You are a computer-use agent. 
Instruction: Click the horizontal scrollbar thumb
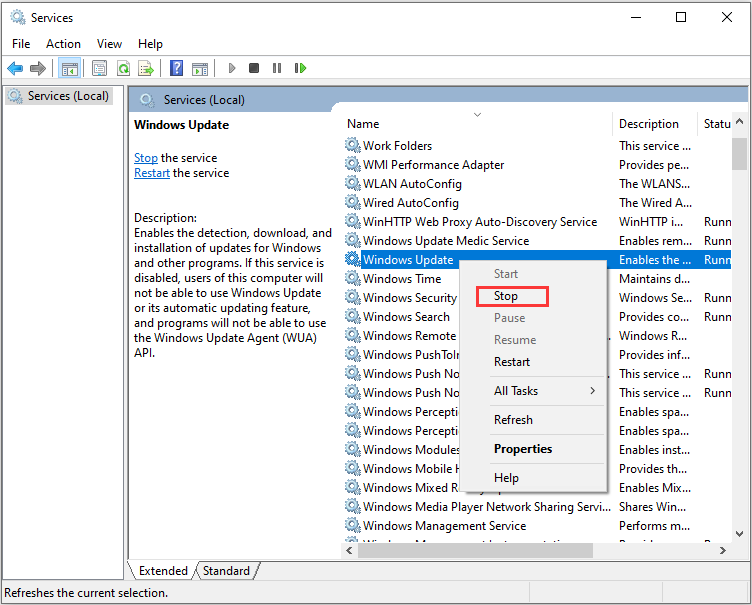475,550
